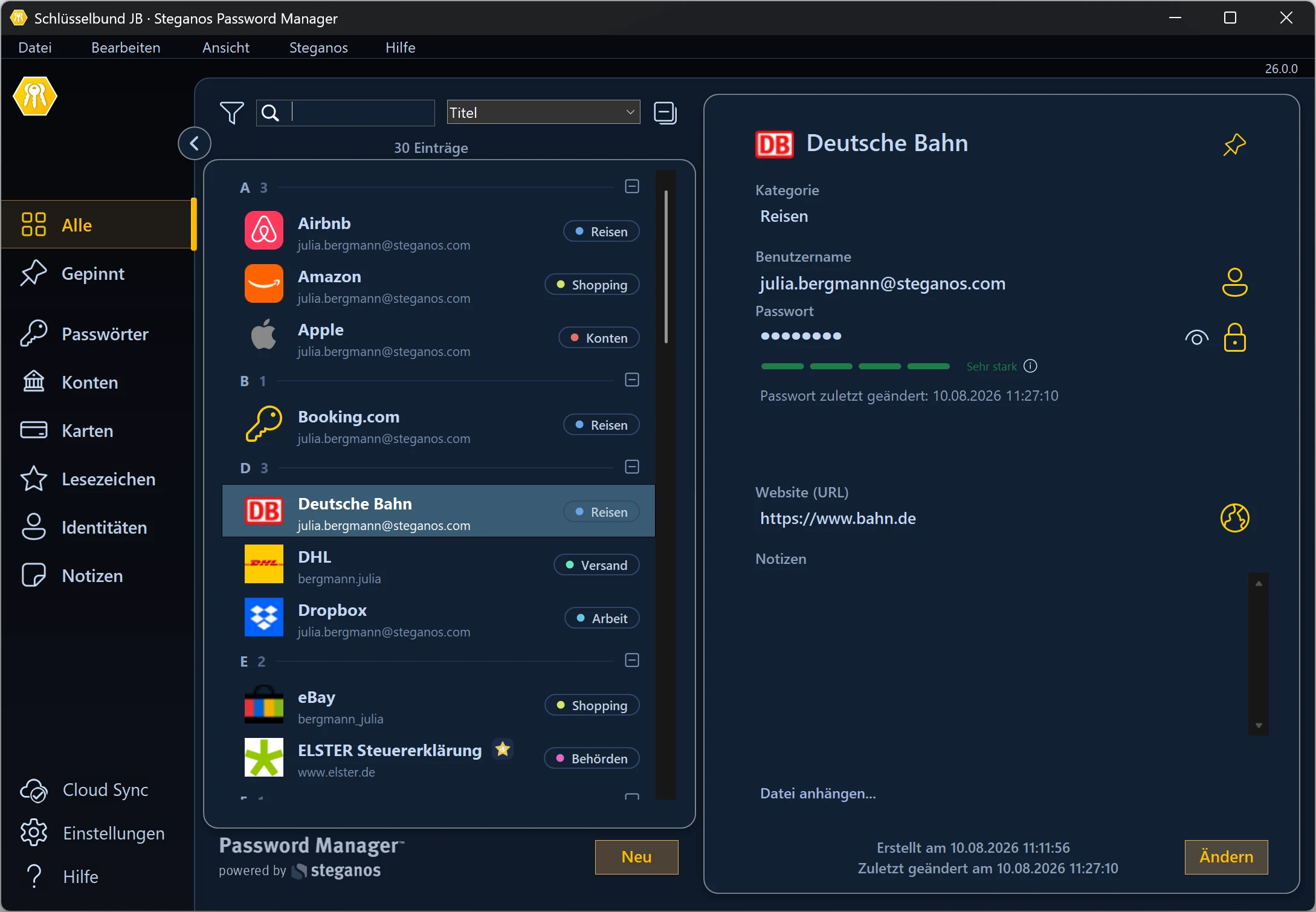Image resolution: width=1316 pixels, height=912 pixels.
Task: Open the Steganos menu
Action: pos(318,47)
